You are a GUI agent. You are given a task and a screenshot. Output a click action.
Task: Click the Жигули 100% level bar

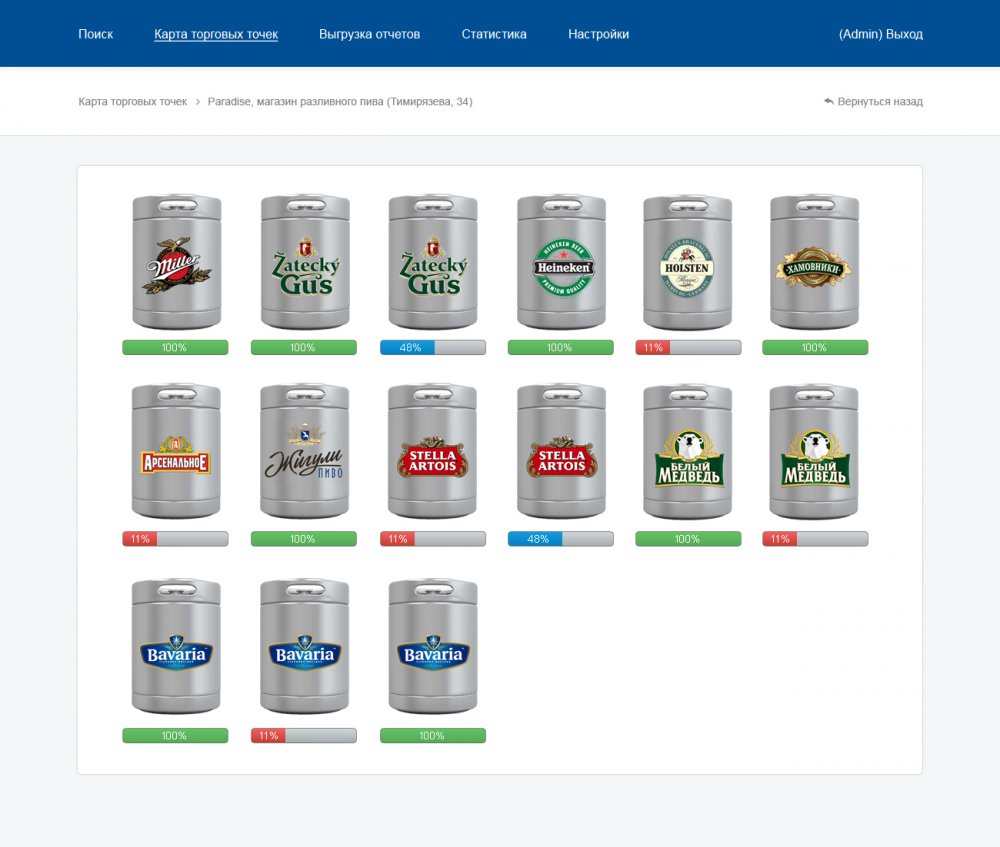tap(304, 539)
